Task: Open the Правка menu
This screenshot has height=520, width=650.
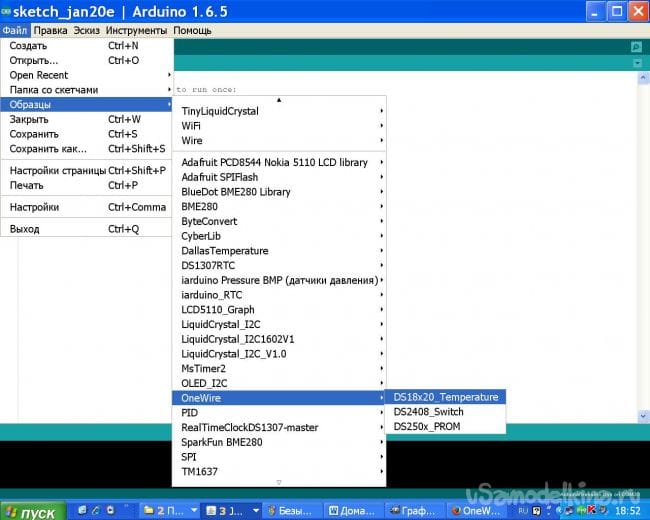Action: pos(50,30)
